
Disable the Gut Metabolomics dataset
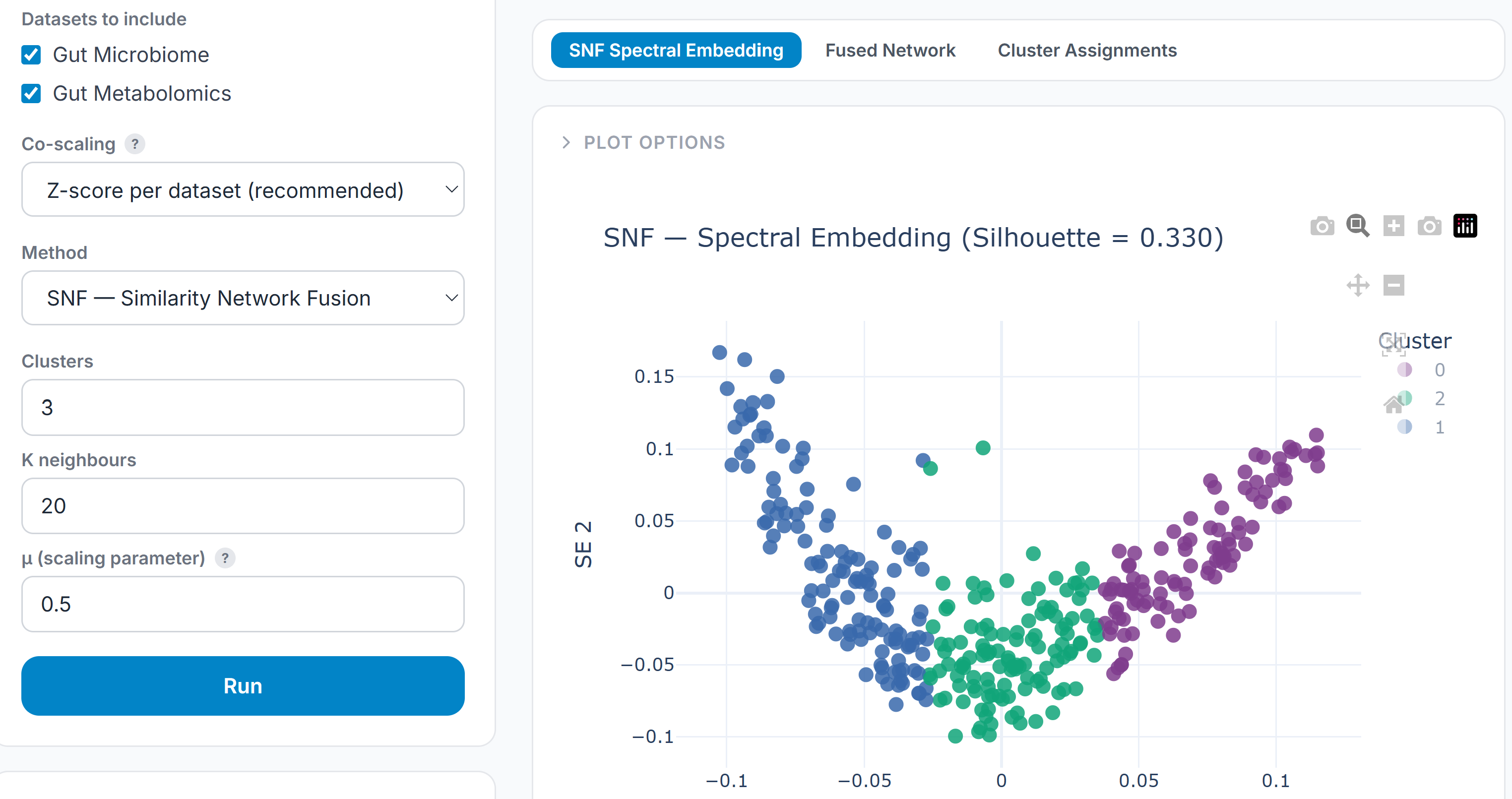pos(31,93)
